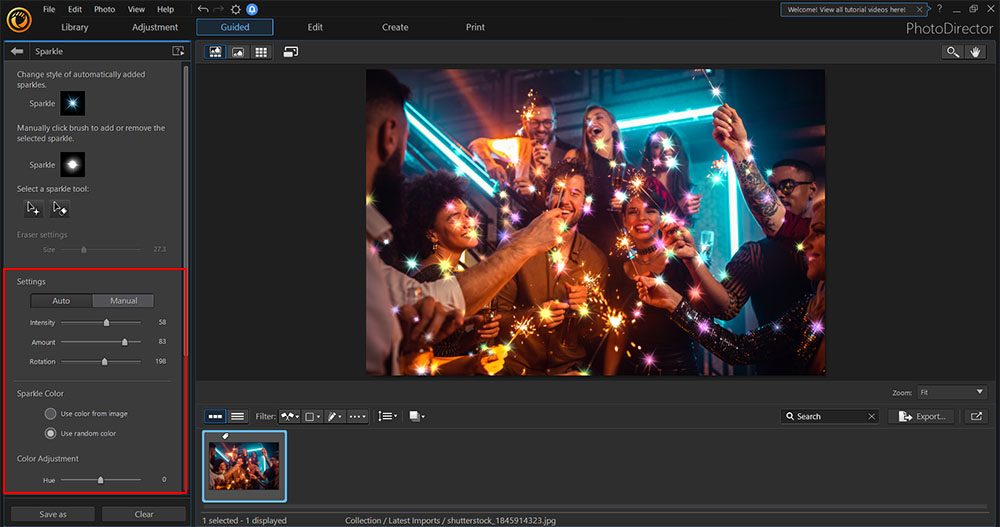The height and width of the screenshot is (527, 1000).
Task: Click the Clear button
Action: point(144,514)
